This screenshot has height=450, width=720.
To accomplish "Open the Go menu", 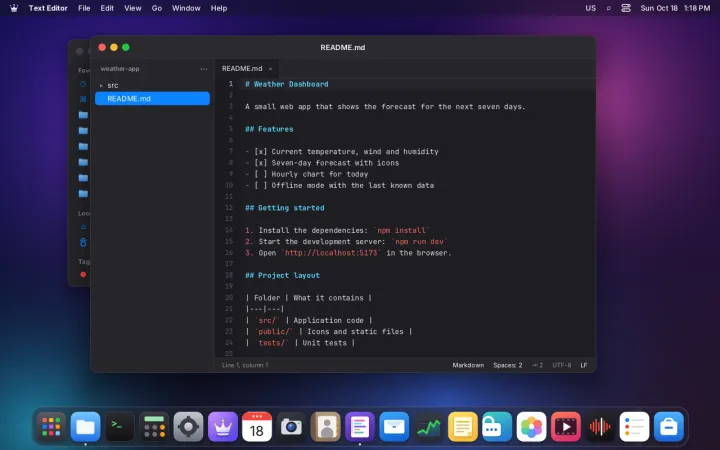I will point(157,8).
